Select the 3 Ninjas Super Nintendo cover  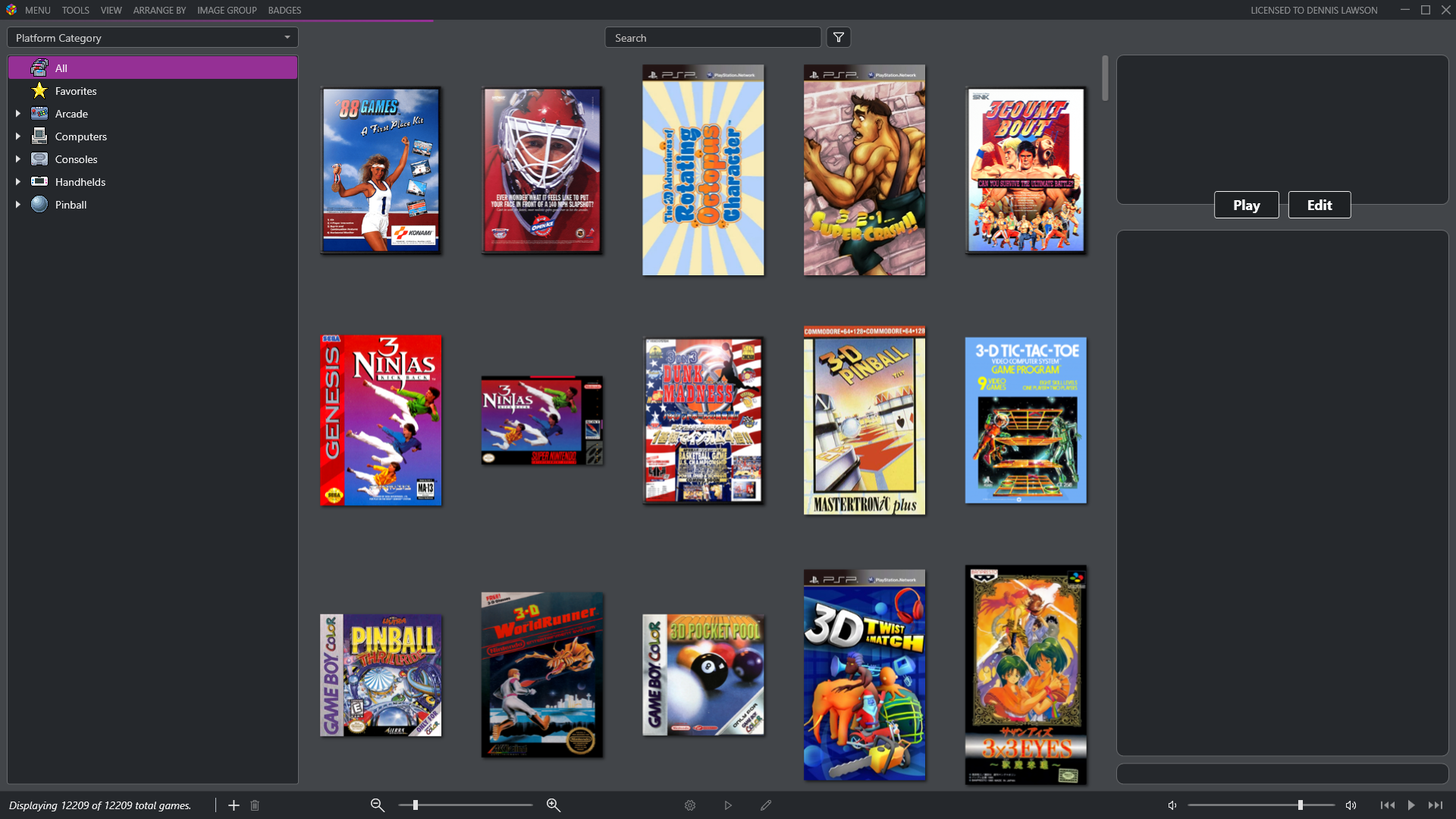pyautogui.click(x=542, y=420)
